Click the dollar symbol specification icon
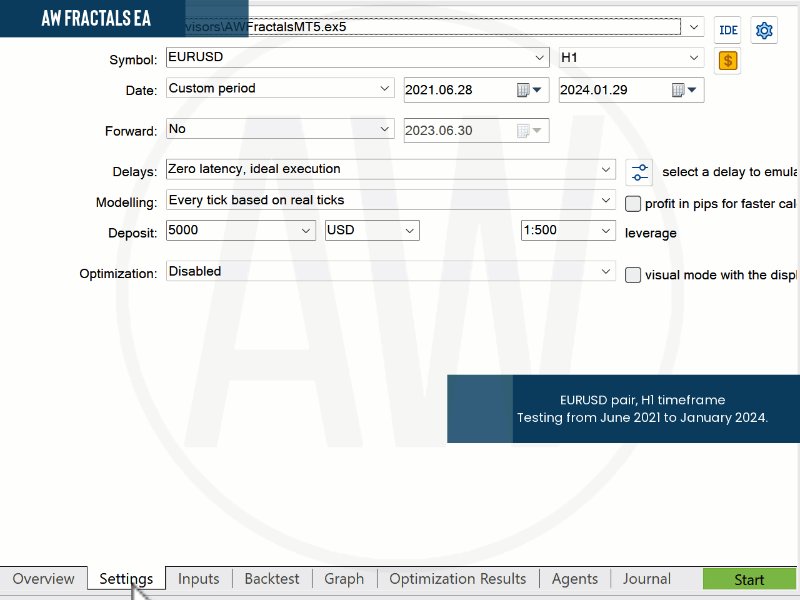 [x=728, y=61]
